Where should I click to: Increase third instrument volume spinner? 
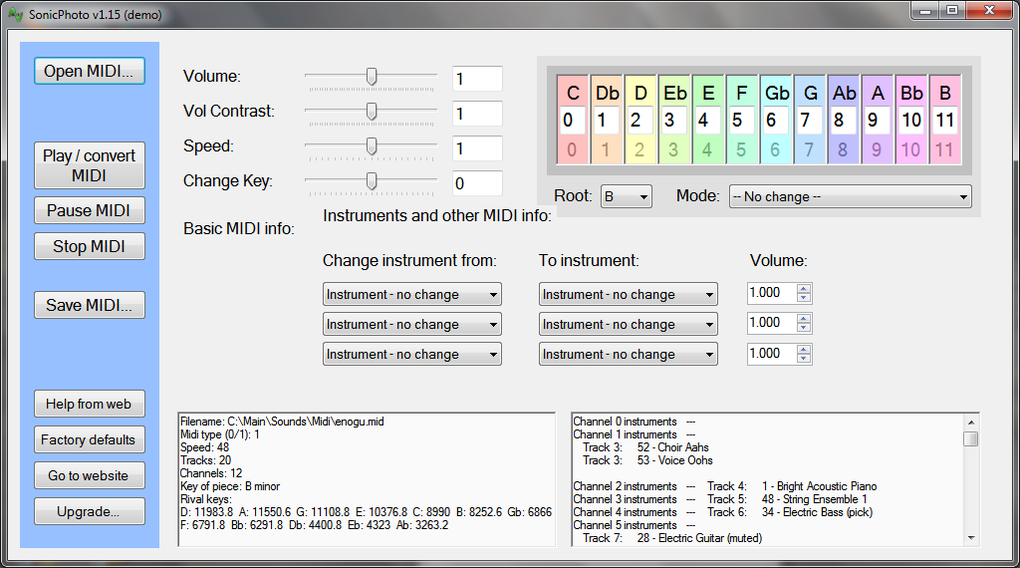coord(804,349)
